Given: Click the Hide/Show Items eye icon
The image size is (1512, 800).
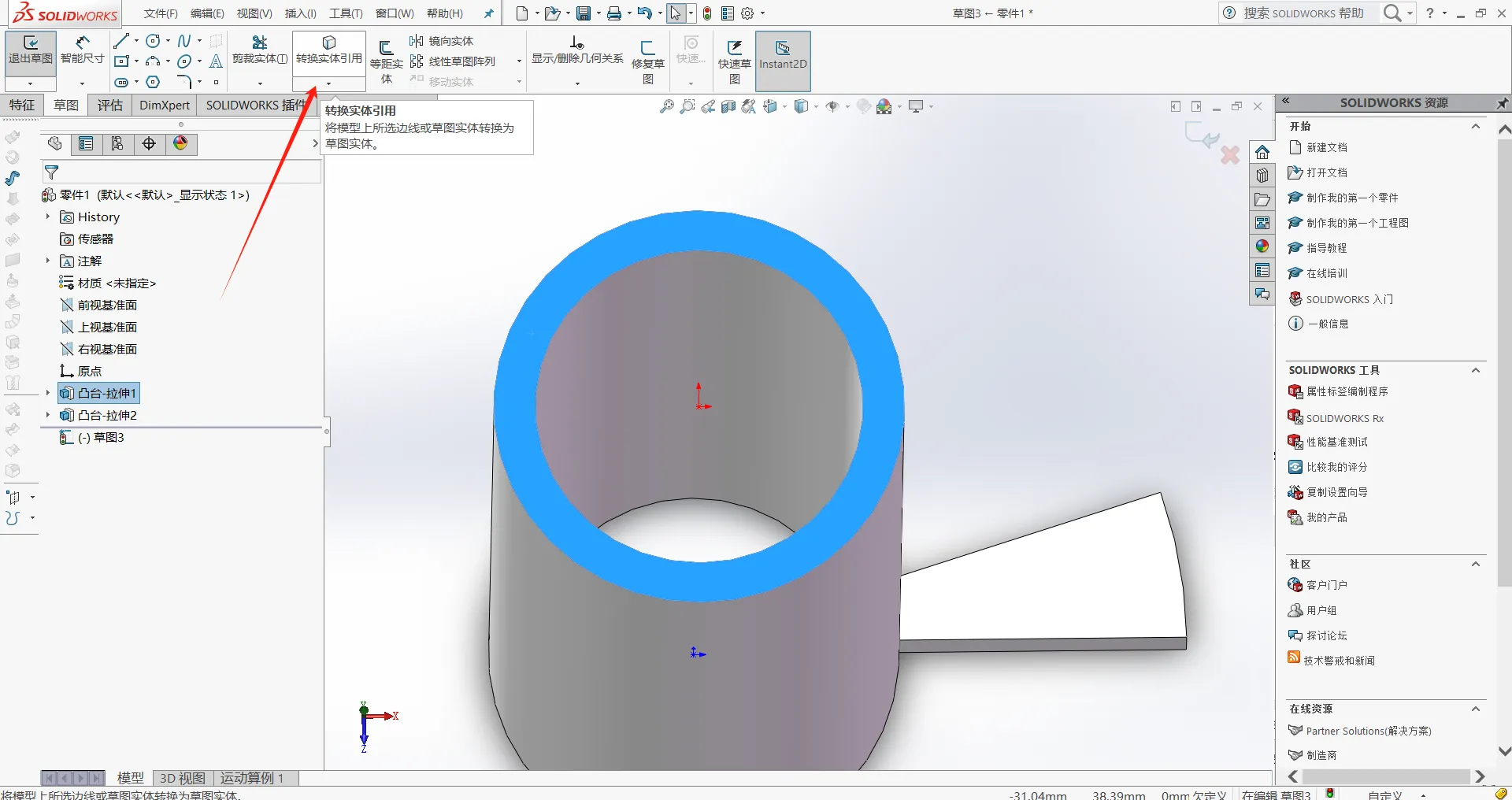Looking at the screenshot, I should [x=832, y=106].
